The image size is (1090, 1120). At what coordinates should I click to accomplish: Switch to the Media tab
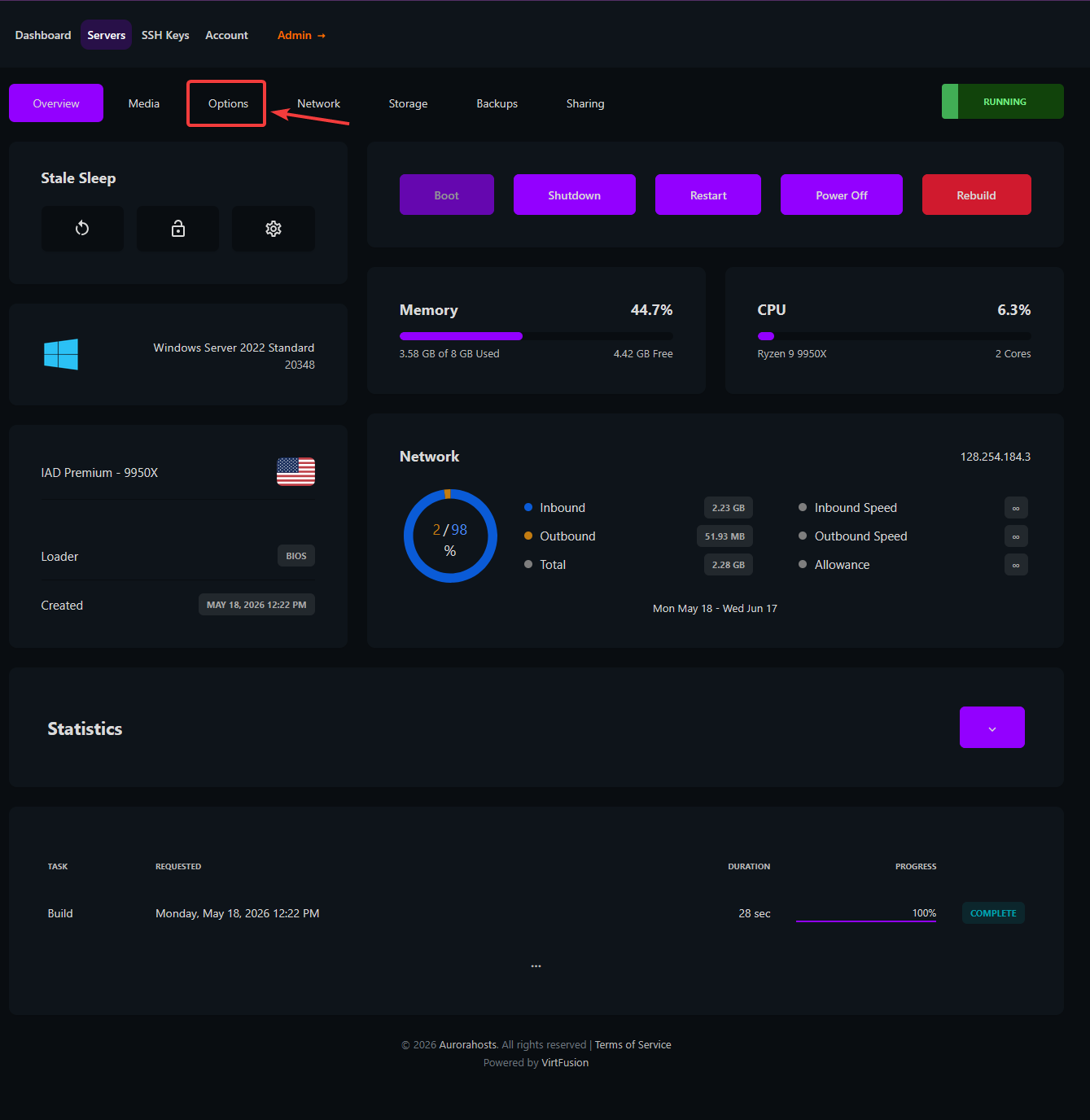[x=144, y=103]
